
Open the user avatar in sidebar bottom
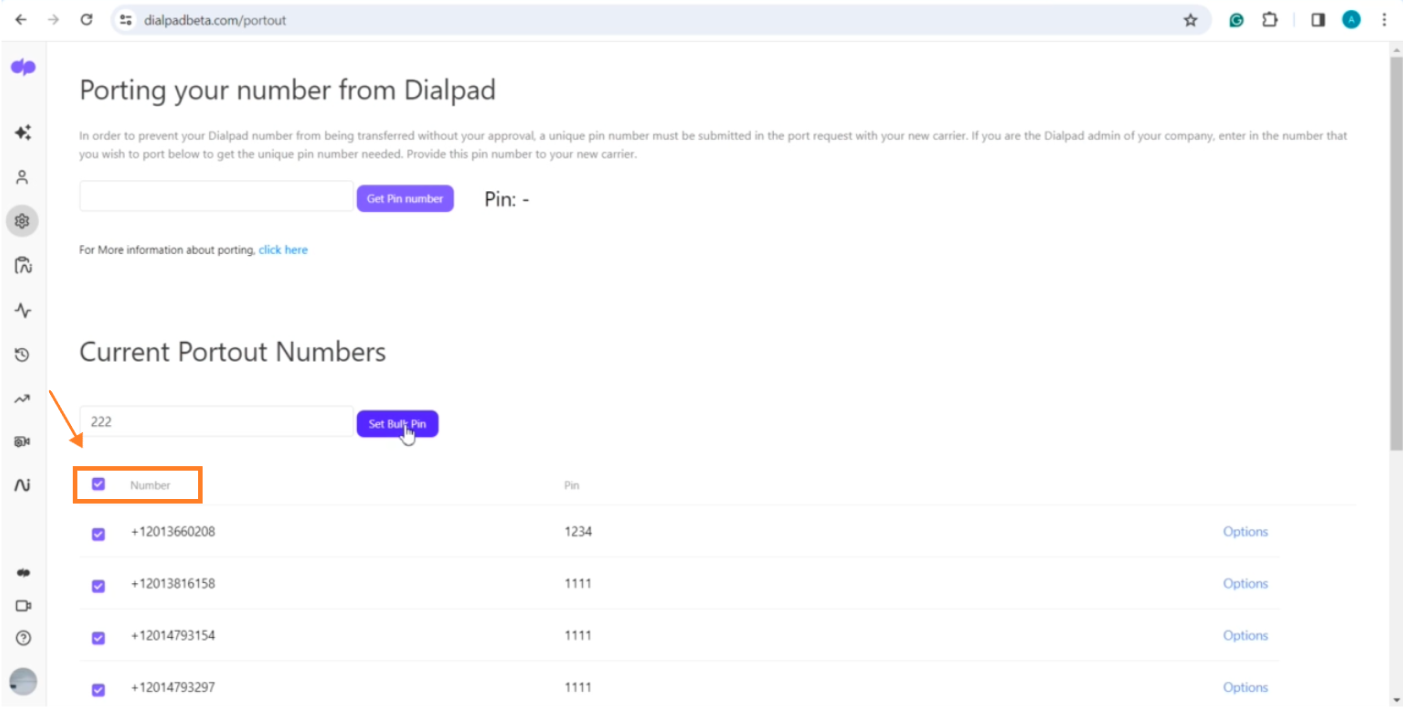pyautogui.click(x=23, y=682)
